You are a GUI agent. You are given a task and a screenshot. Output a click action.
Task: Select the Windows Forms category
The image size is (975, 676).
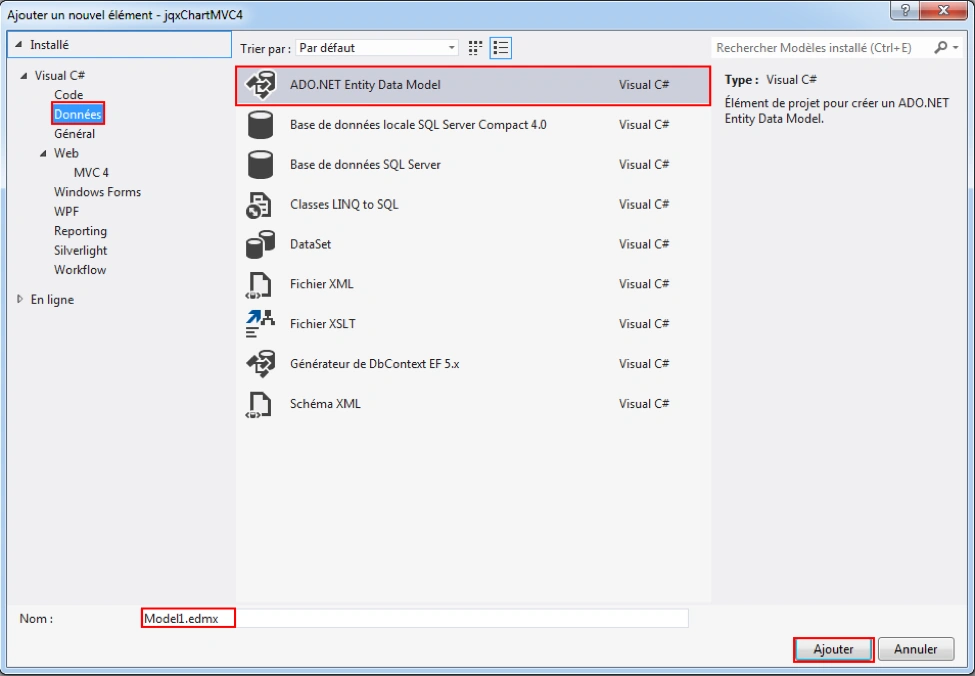point(98,192)
